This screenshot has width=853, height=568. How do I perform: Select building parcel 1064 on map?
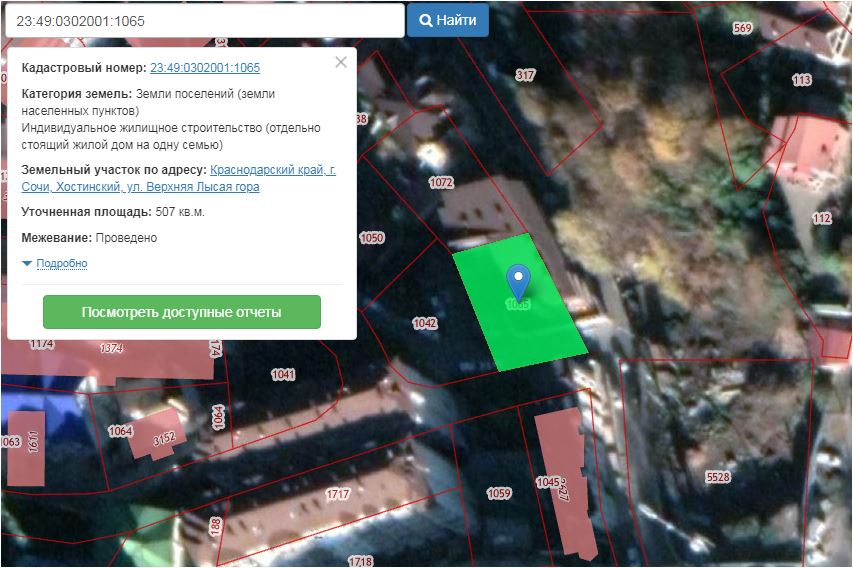point(120,431)
